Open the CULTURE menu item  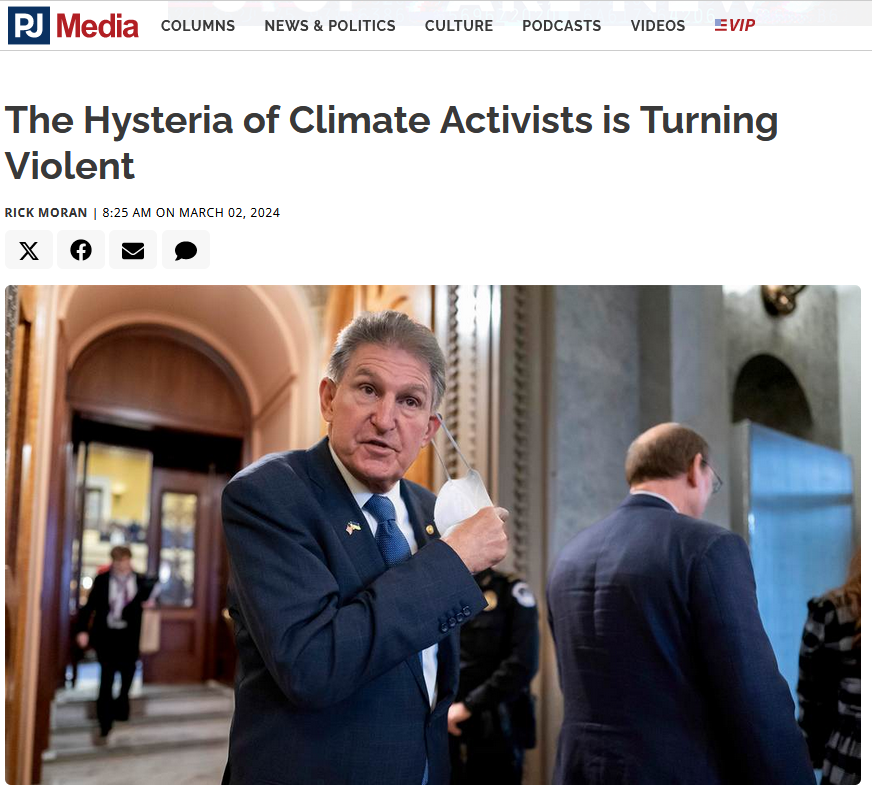pos(459,26)
